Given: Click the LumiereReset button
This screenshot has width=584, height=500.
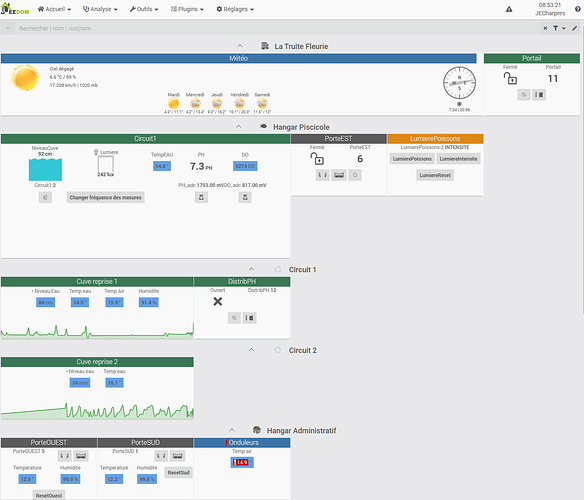Looking at the screenshot, I should coord(435,175).
